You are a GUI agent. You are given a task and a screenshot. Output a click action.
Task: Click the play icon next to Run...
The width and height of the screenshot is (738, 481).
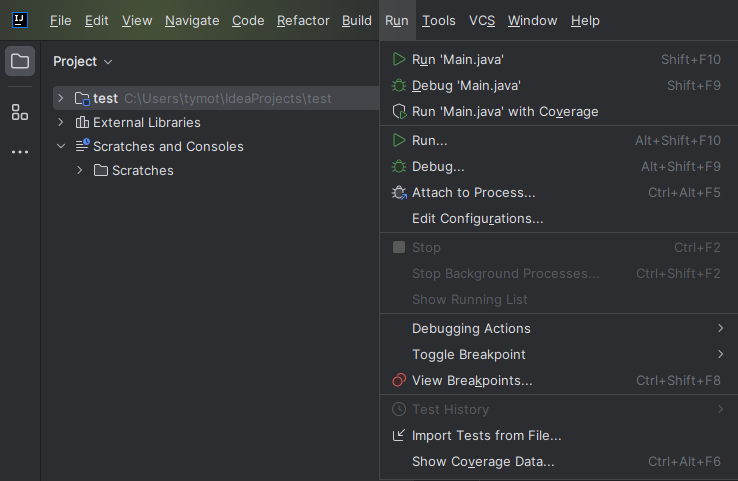[399, 140]
